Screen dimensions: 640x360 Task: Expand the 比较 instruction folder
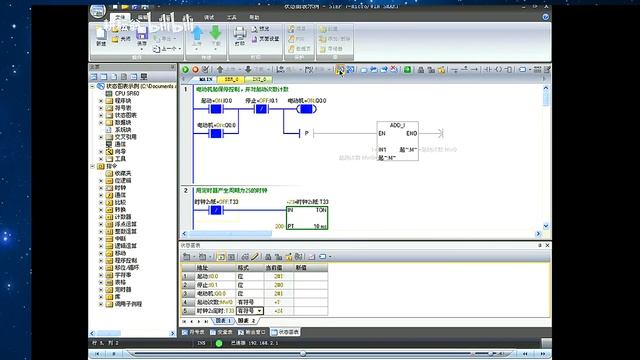[x=101, y=202]
